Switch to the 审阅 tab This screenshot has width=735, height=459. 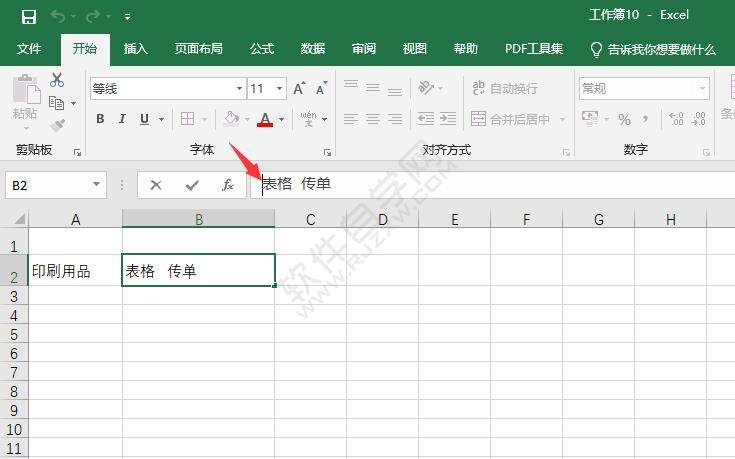click(x=364, y=49)
